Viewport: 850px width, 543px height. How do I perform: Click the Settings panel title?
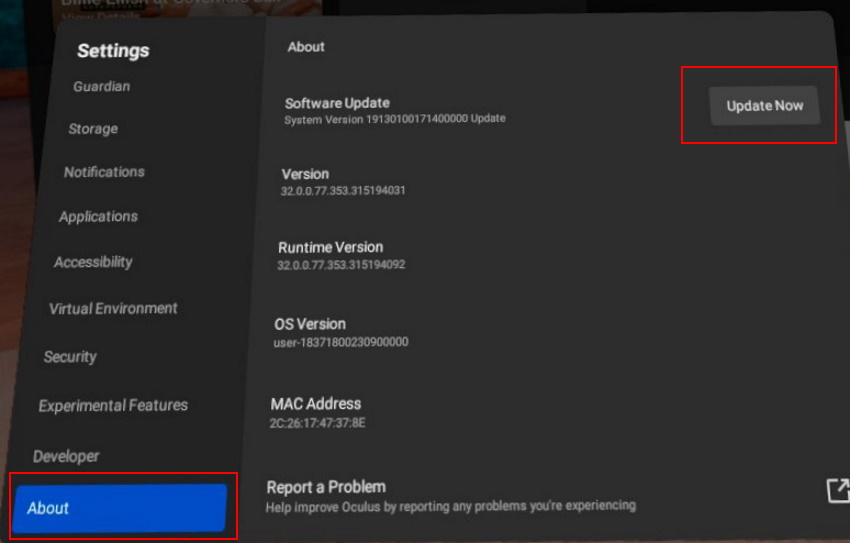point(113,50)
